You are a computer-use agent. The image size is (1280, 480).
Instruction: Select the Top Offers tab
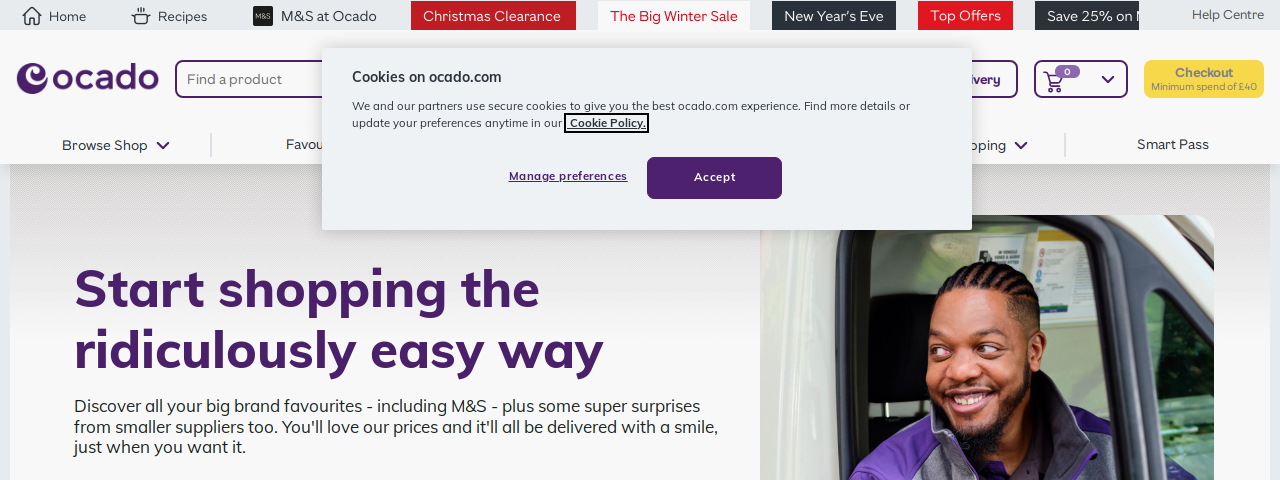[965, 16]
